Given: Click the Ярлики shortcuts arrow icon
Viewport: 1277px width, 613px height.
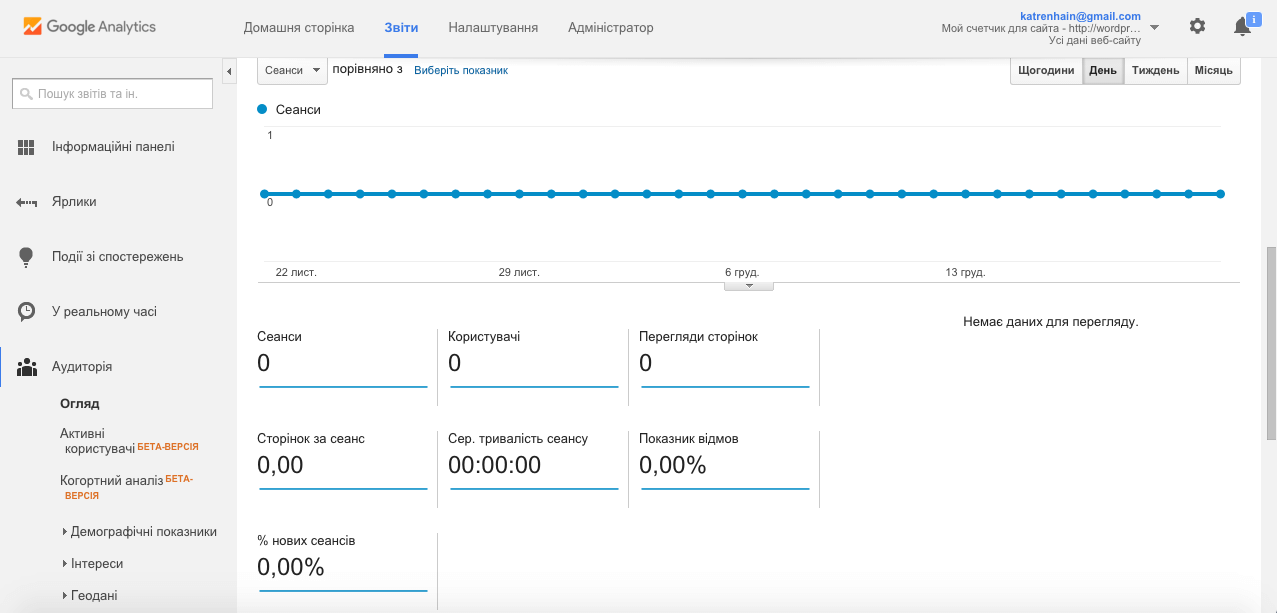Looking at the screenshot, I should [27, 202].
